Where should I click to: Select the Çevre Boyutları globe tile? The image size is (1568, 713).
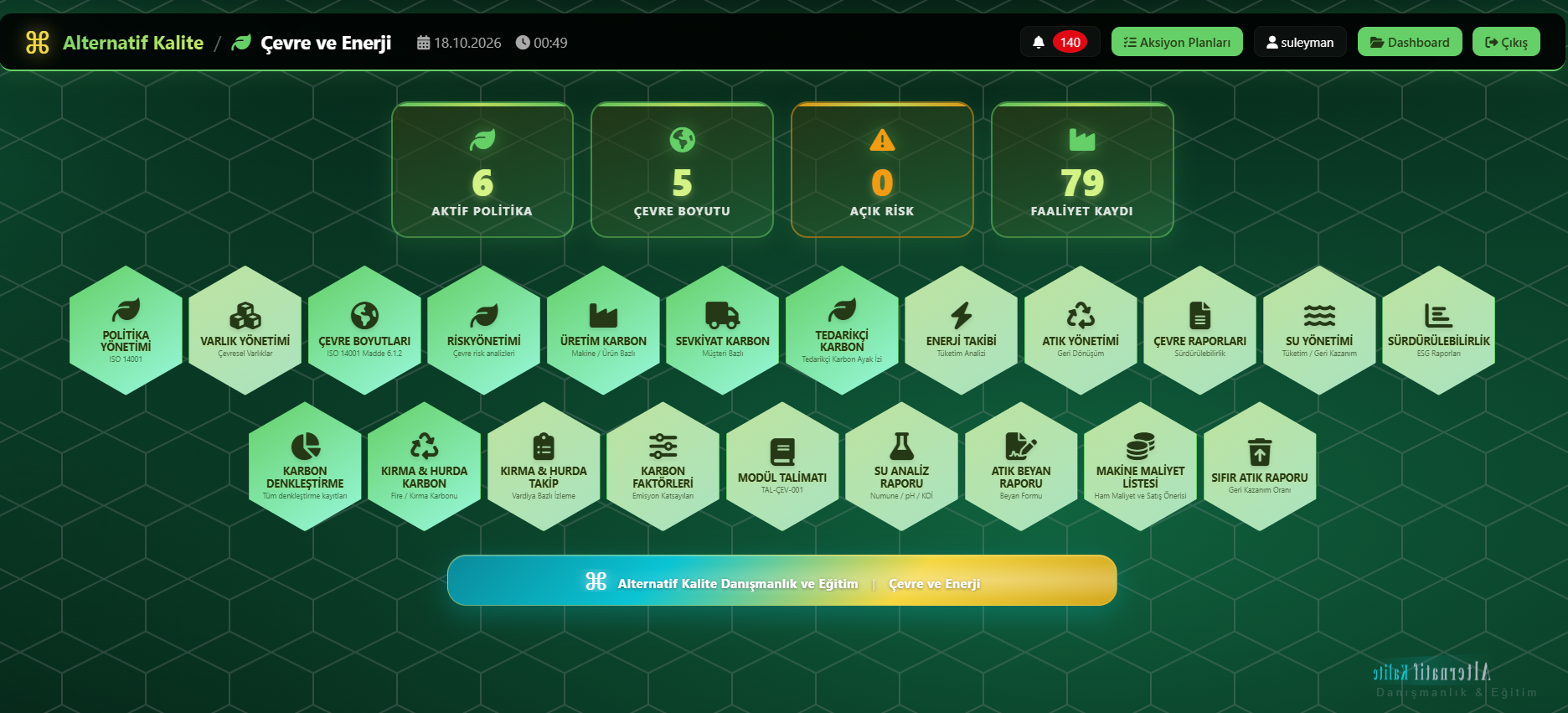pyautogui.click(x=364, y=330)
